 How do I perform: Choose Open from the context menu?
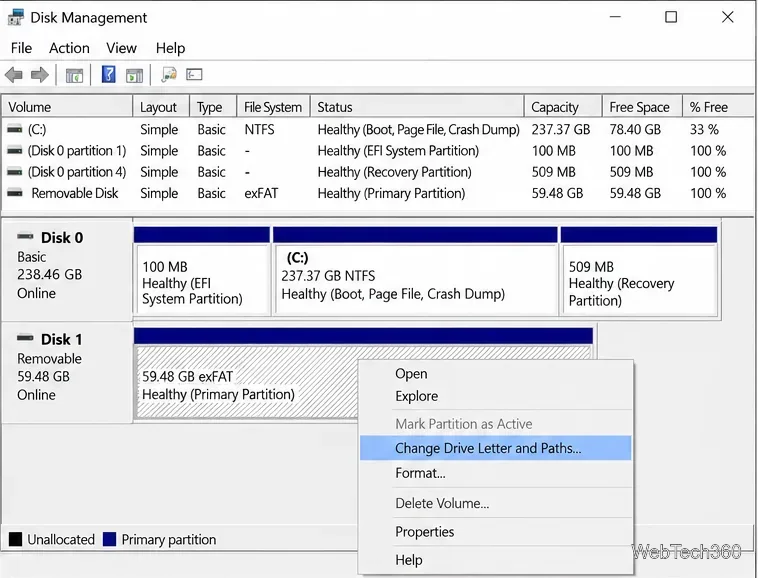(496, 374)
